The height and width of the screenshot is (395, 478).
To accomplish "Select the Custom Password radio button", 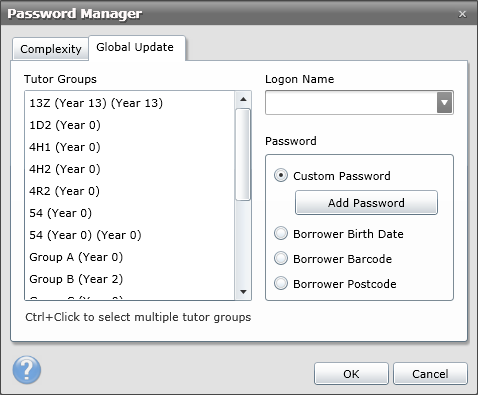I will 281,175.
